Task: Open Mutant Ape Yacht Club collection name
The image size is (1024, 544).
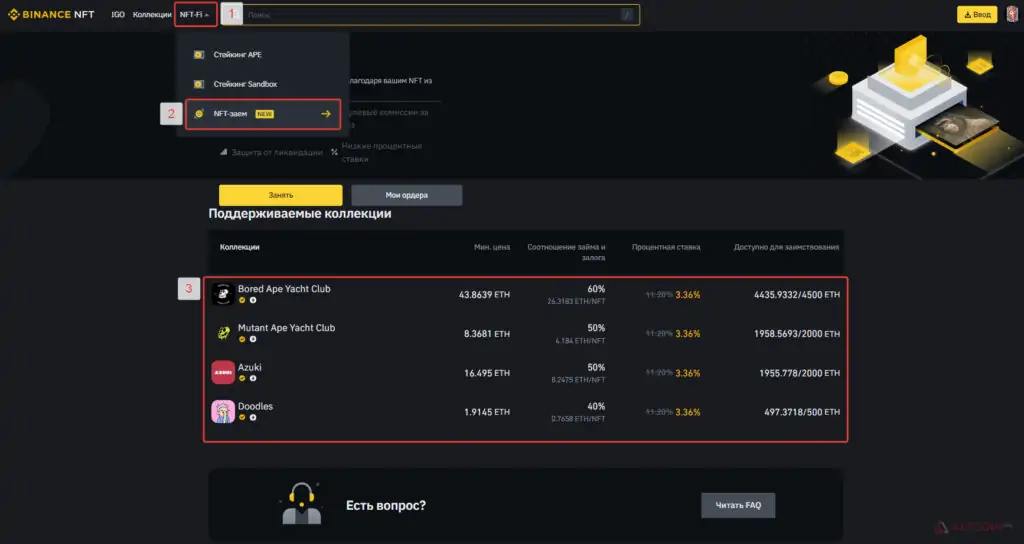Action: pos(286,328)
